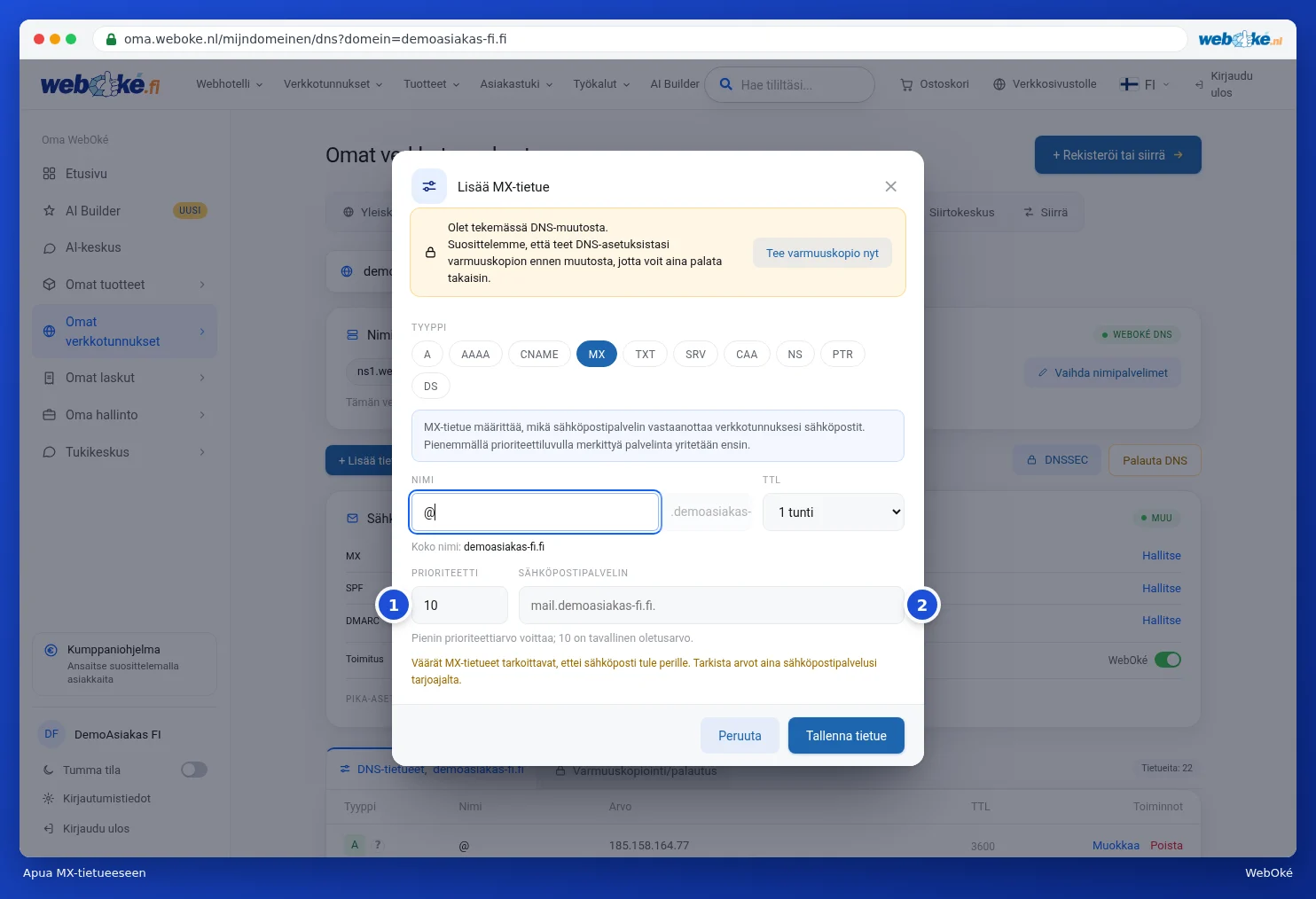This screenshot has height=899, width=1316.
Task: Toggle the Tumma tila dark mode switch
Action: coord(194,770)
